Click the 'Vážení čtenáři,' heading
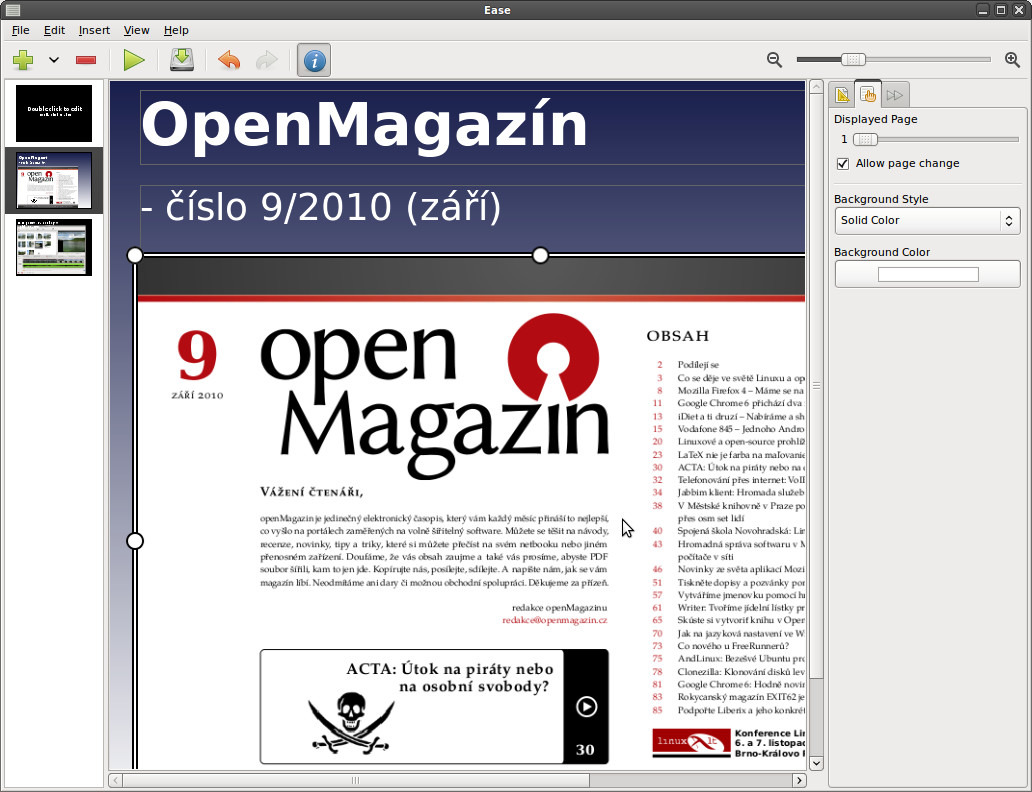 coord(311,492)
